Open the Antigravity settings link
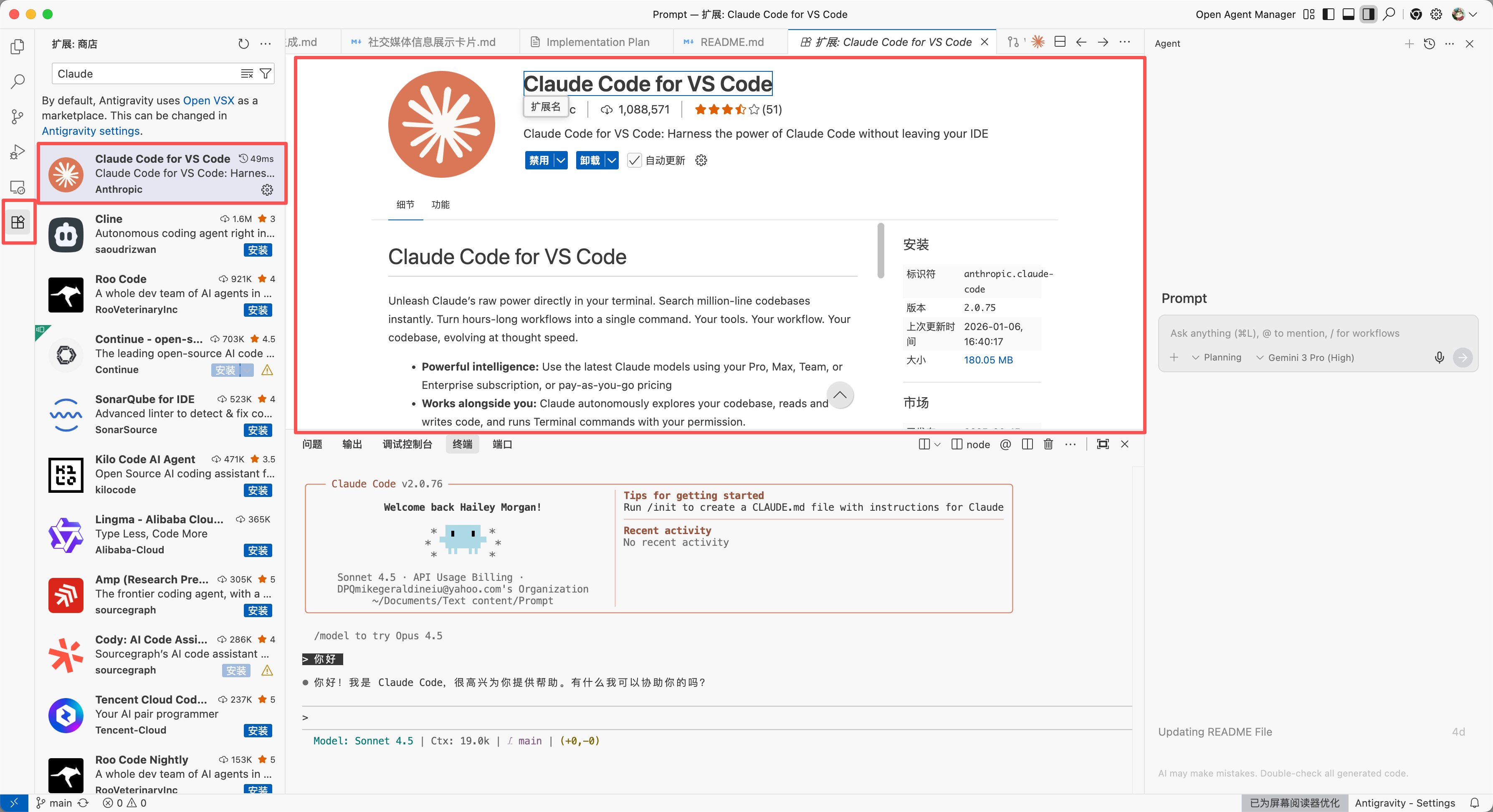The image size is (1493, 812). point(91,131)
